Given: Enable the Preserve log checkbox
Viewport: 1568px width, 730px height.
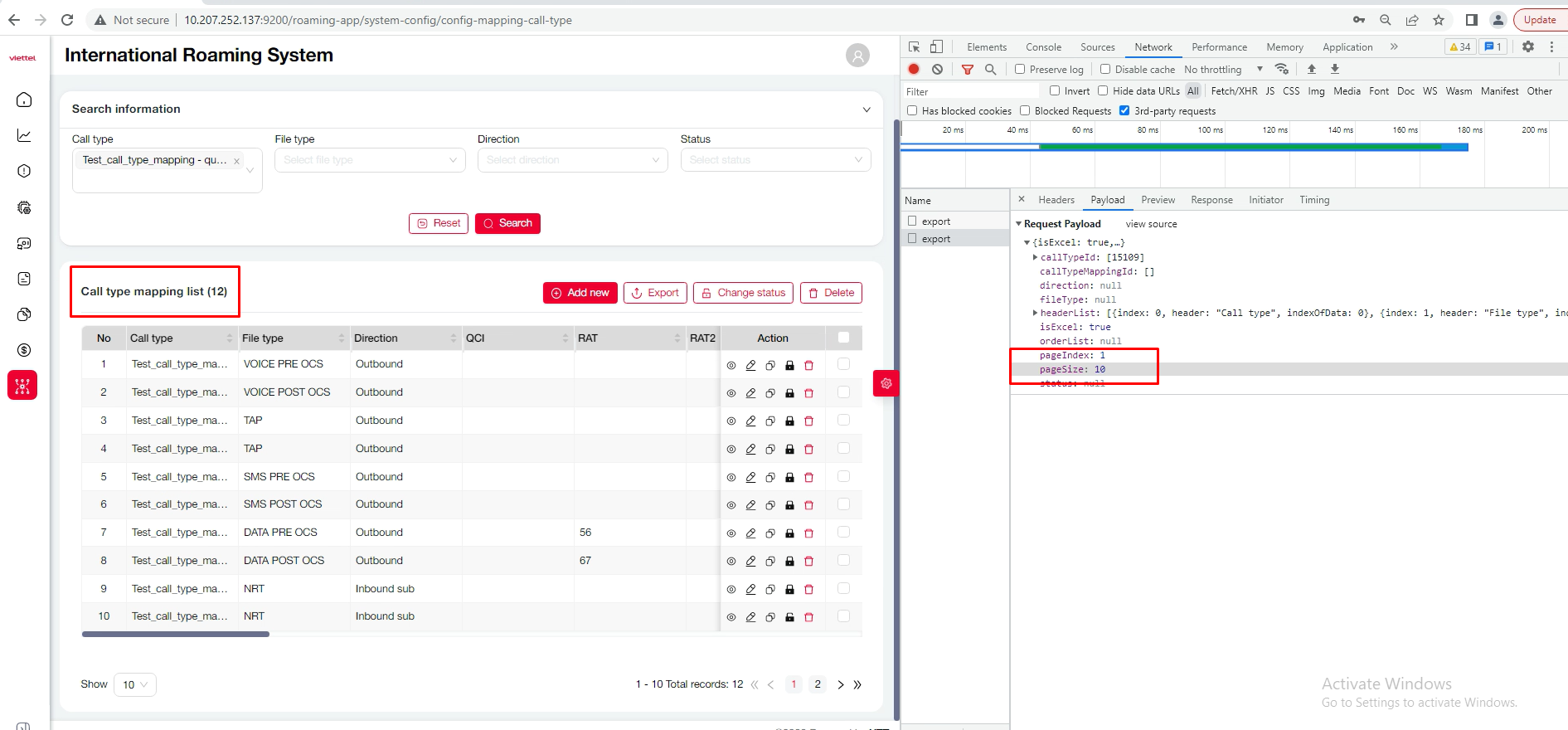Looking at the screenshot, I should pos(1020,70).
